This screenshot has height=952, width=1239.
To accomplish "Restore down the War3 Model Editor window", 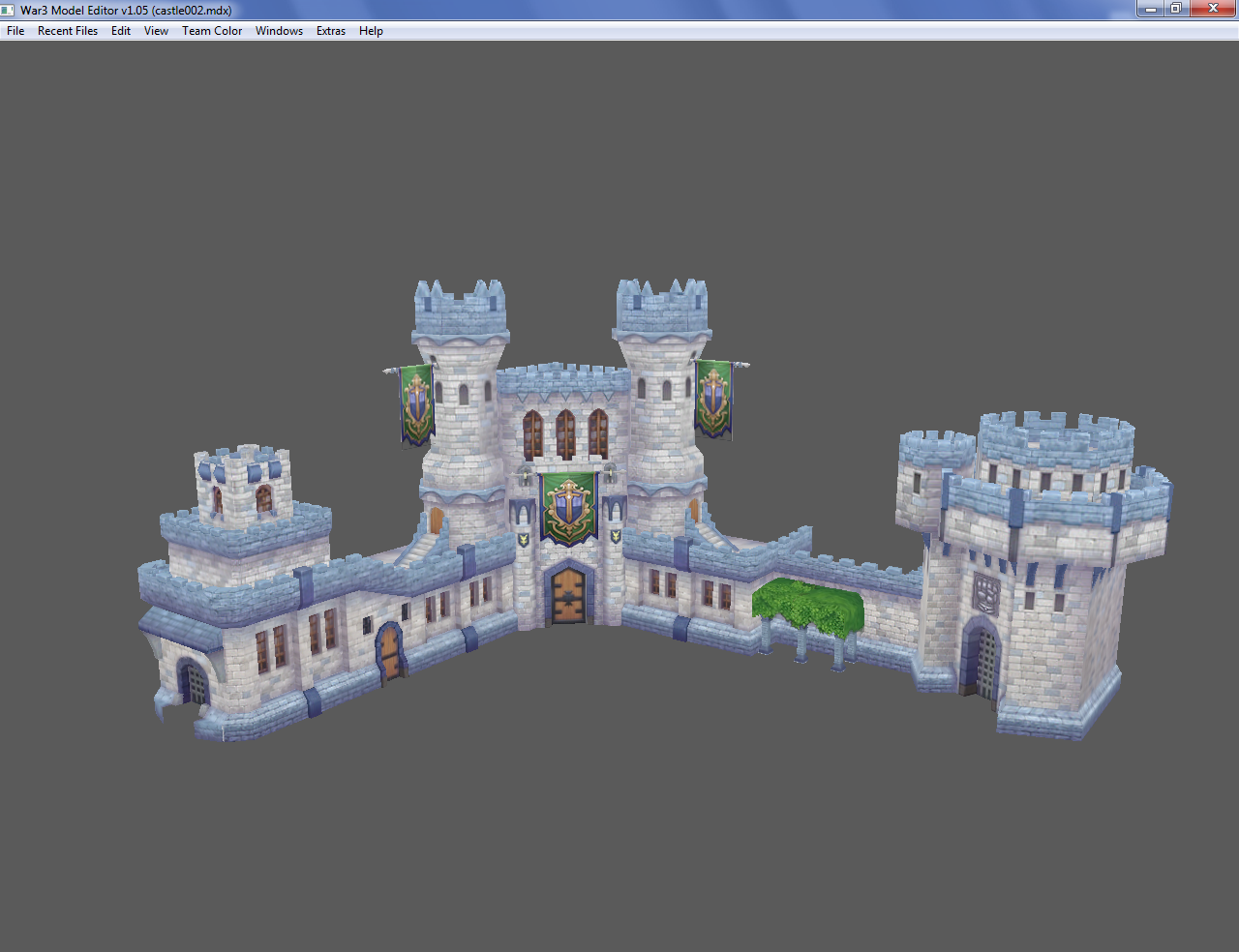I will coord(1176,9).
